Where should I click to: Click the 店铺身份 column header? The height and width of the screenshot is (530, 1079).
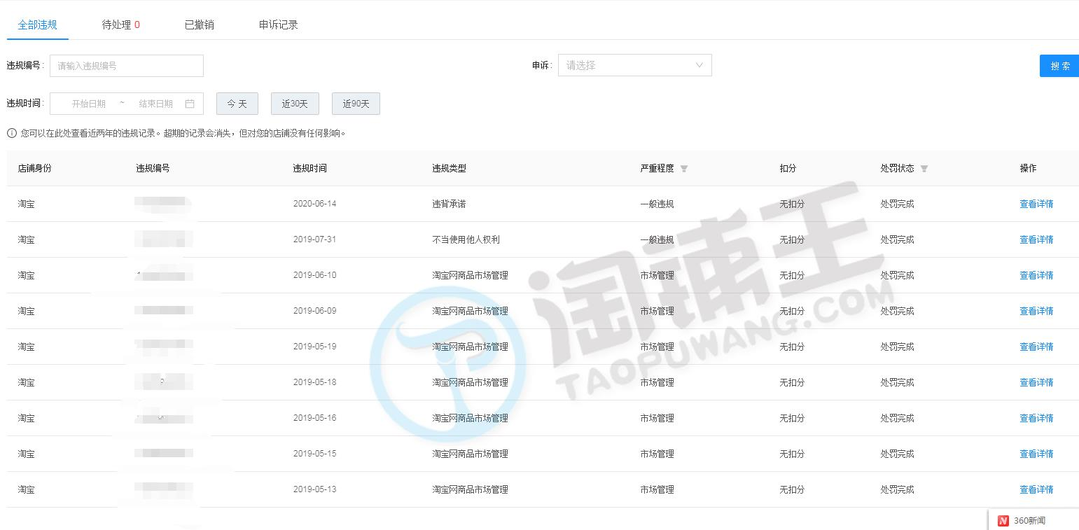point(34,169)
